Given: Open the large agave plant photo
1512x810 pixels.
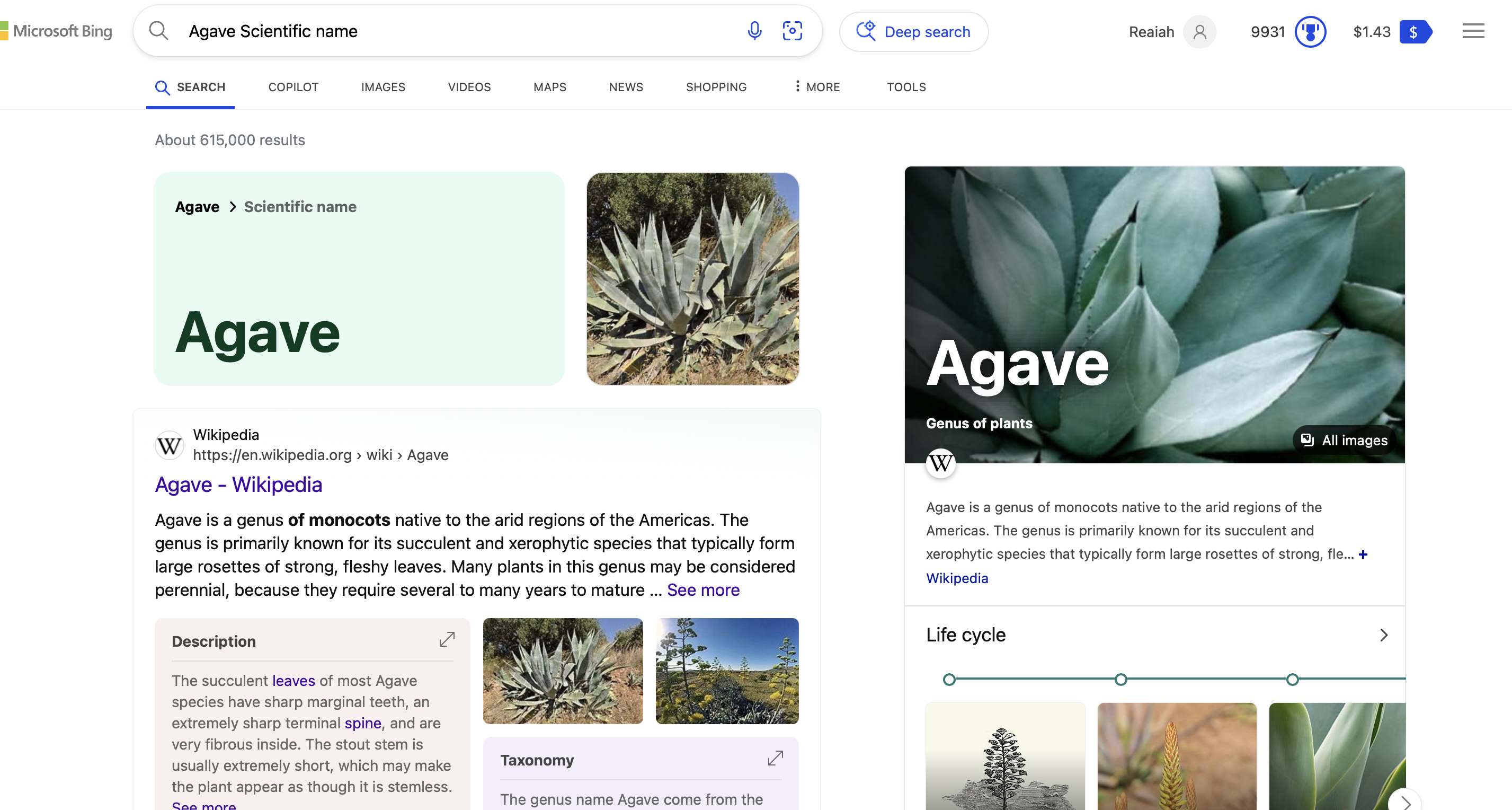Looking at the screenshot, I should point(692,278).
